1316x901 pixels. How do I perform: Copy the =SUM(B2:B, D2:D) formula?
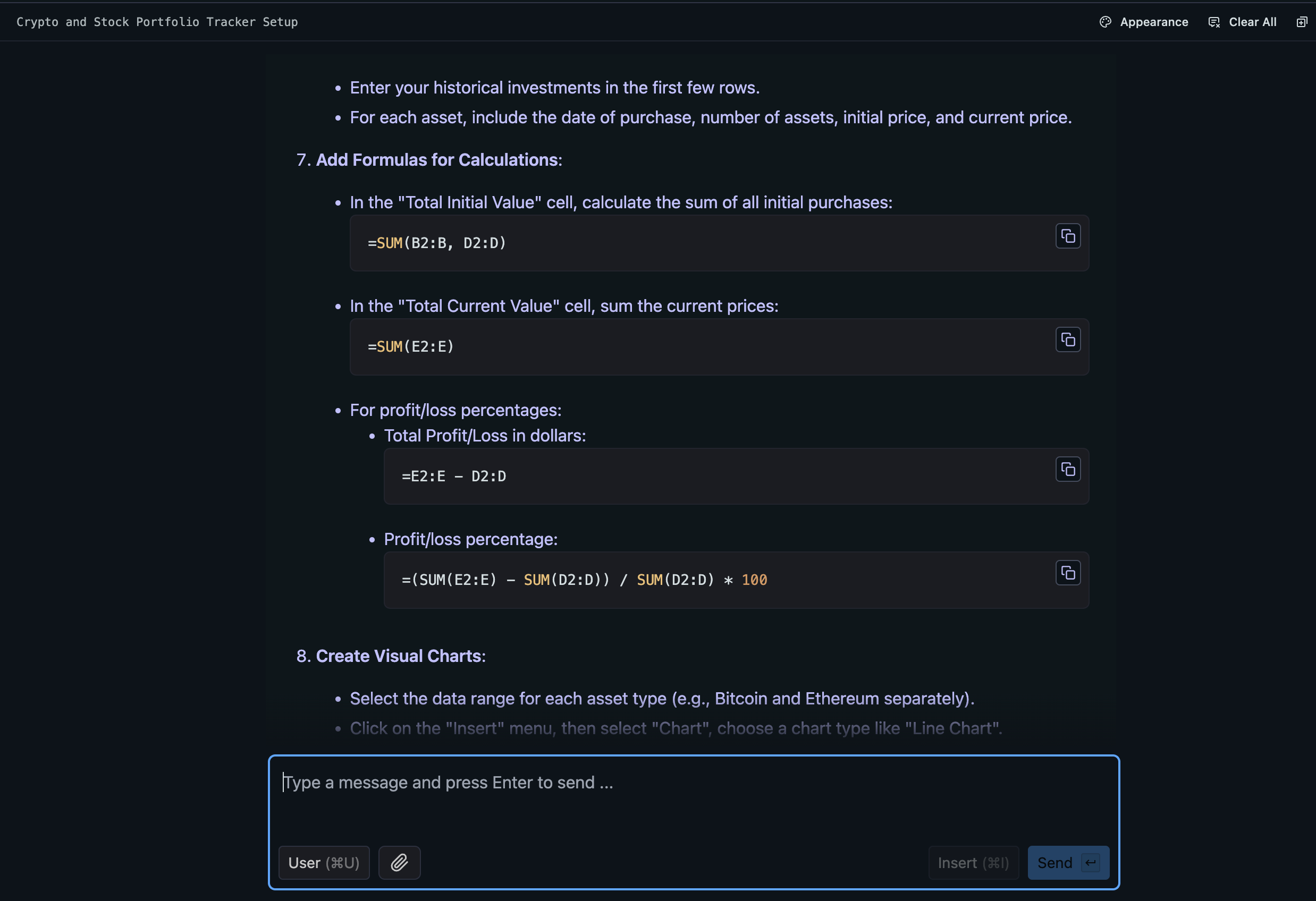(x=1067, y=236)
